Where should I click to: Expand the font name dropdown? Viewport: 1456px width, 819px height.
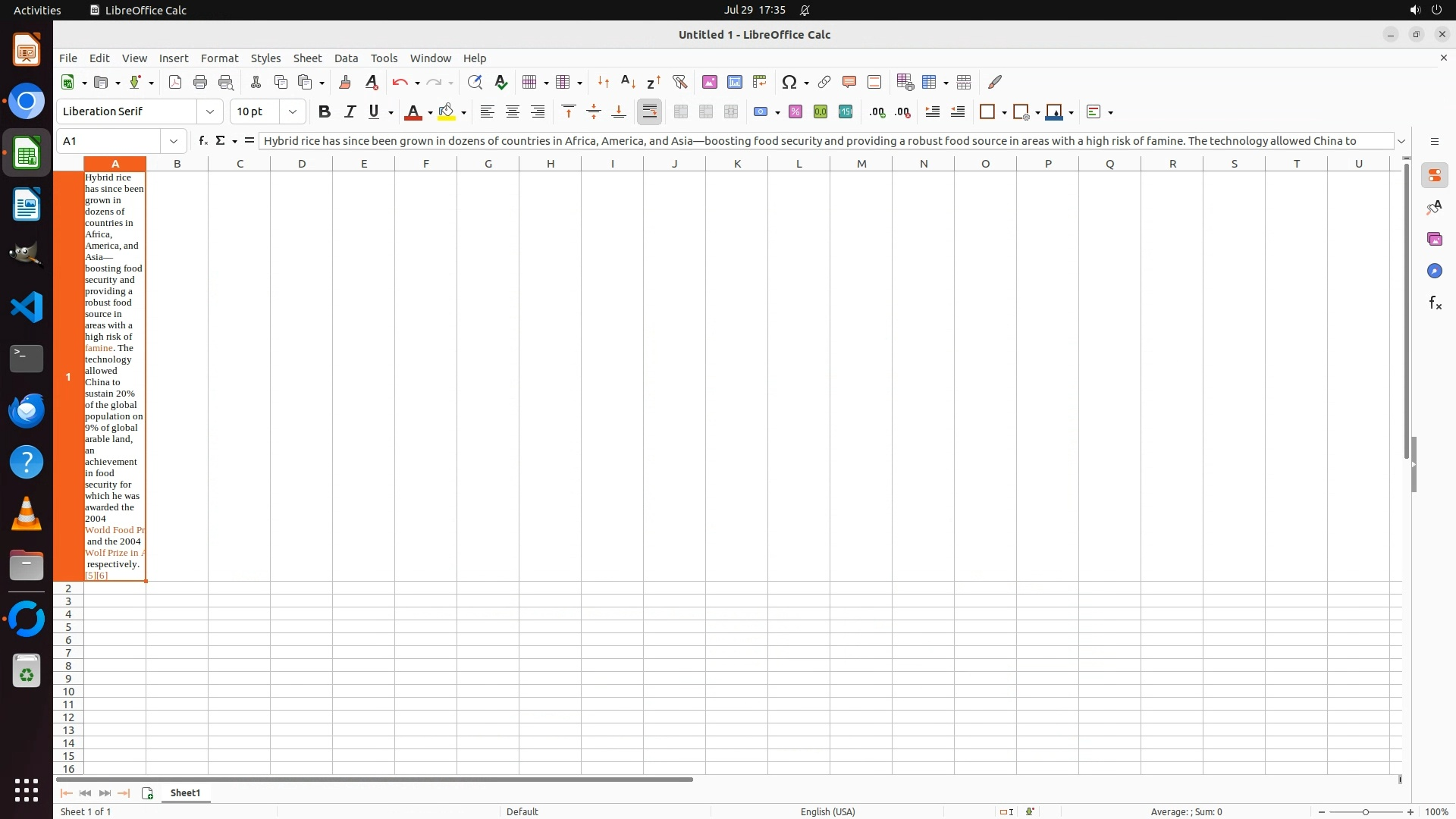coord(210,112)
